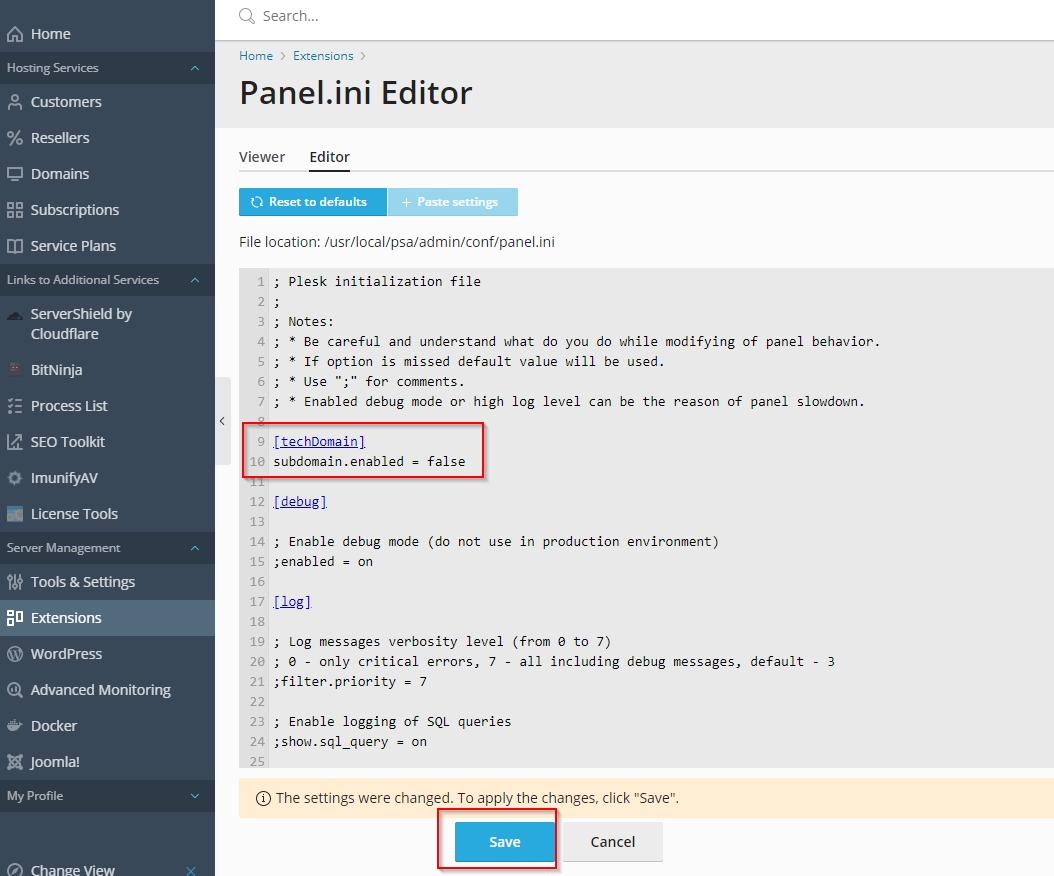Open Tools & Settings icon
Screen dimensions: 1054x876
pyautogui.click(x=14, y=582)
